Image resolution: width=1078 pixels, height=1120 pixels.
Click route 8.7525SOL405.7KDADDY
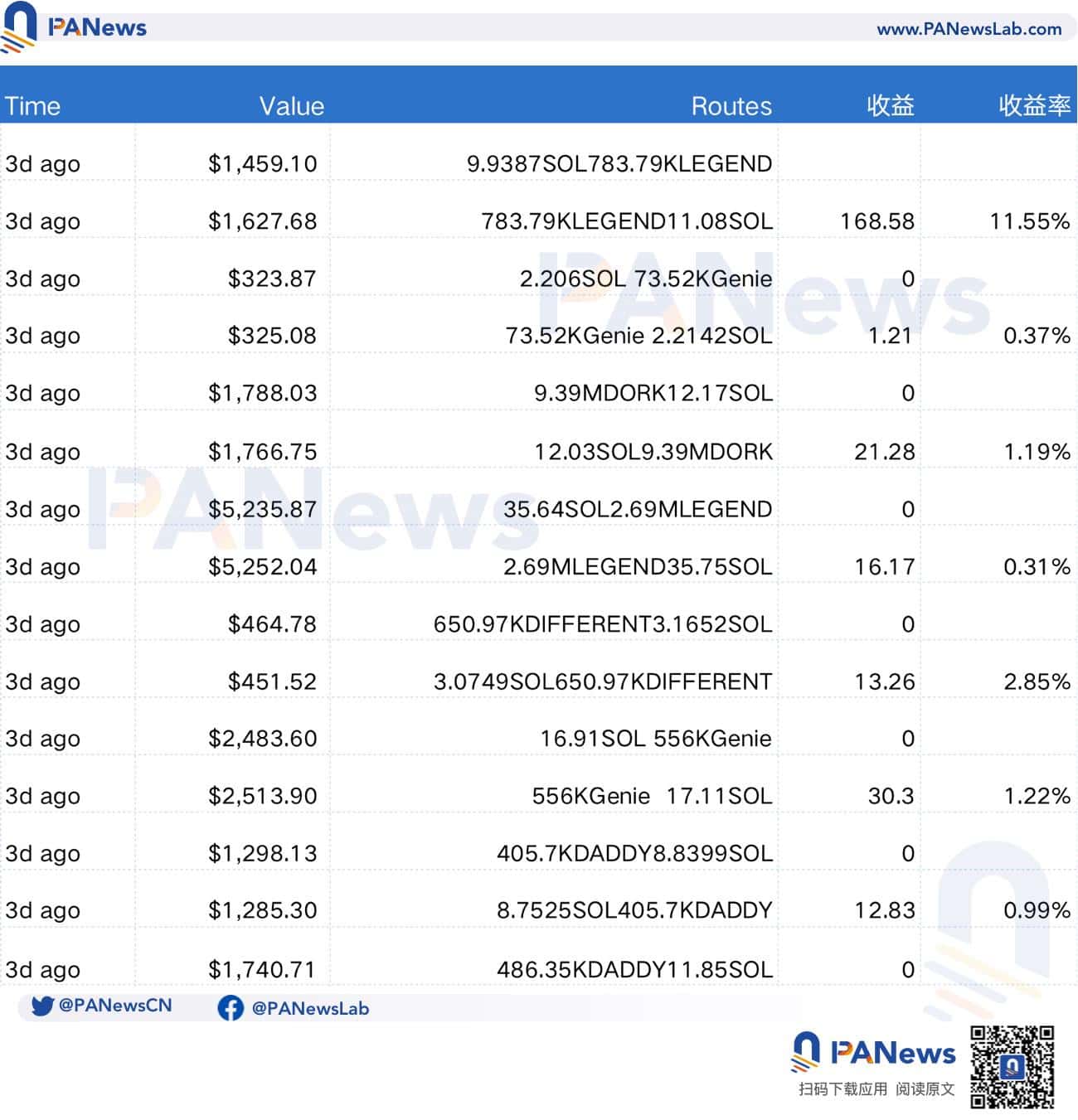pos(634,910)
